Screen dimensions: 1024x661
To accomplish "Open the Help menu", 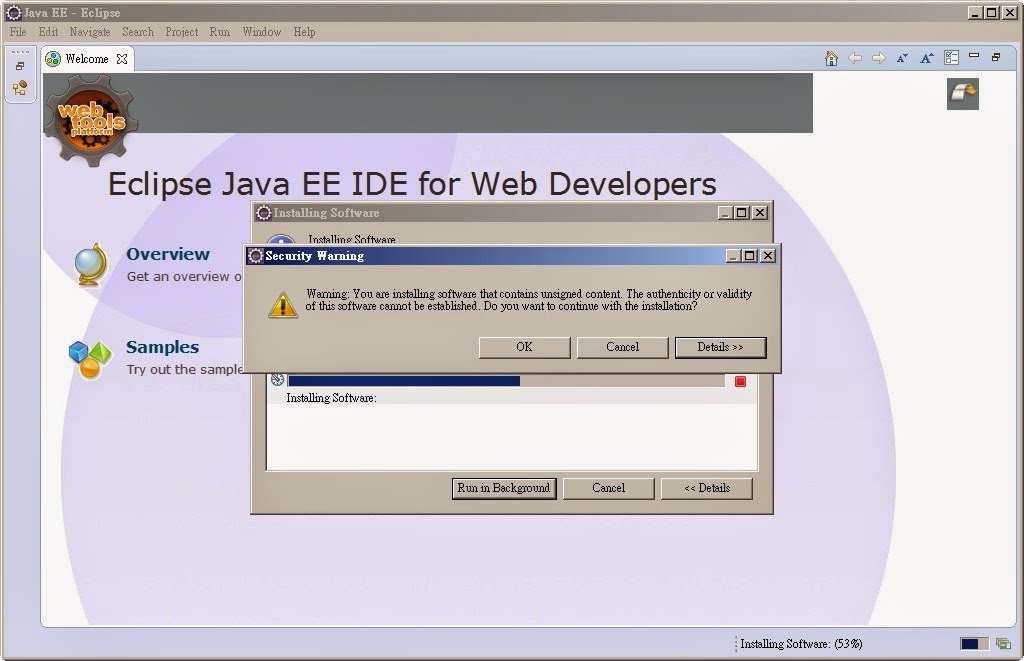I will [x=304, y=32].
